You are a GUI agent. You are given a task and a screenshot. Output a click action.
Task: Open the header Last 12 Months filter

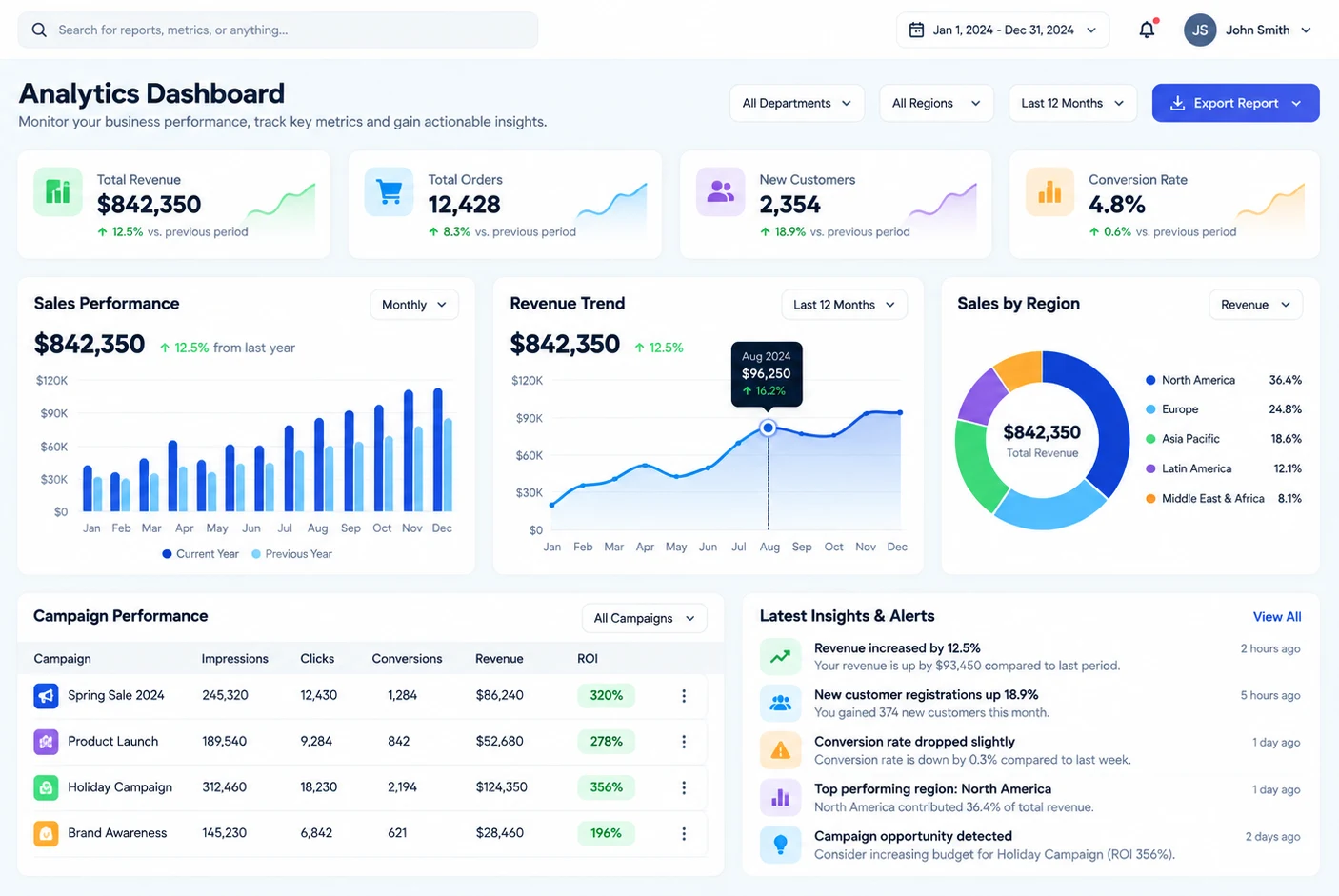pyautogui.click(x=1072, y=103)
